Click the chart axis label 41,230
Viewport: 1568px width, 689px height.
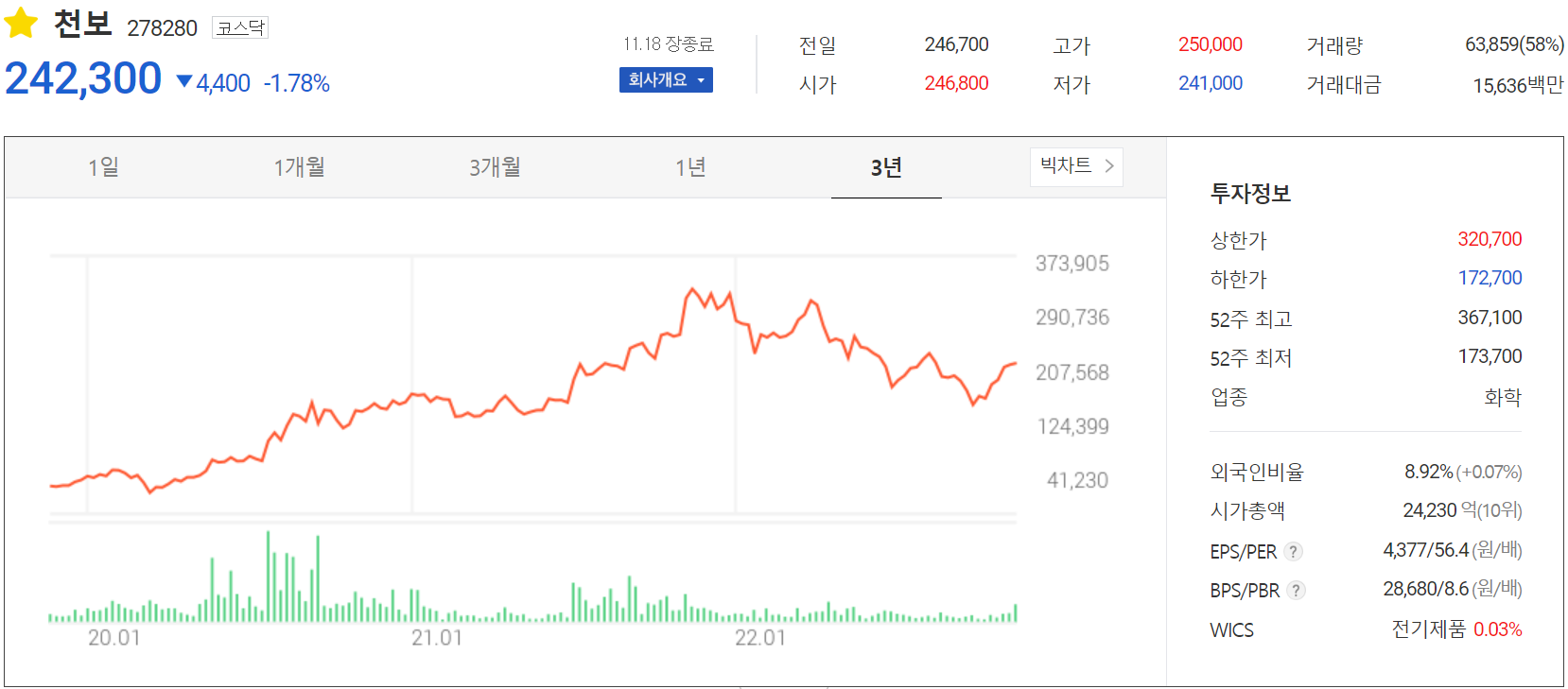pyautogui.click(x=1077, y=480)
